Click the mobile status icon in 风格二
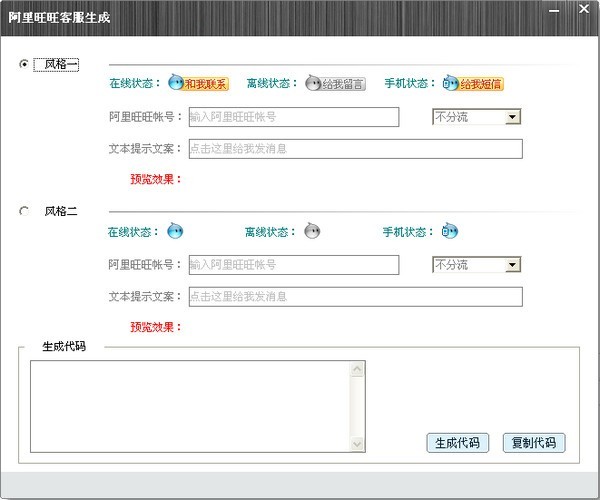Screen dimensions: 600x500 click(x=450, y=231)
